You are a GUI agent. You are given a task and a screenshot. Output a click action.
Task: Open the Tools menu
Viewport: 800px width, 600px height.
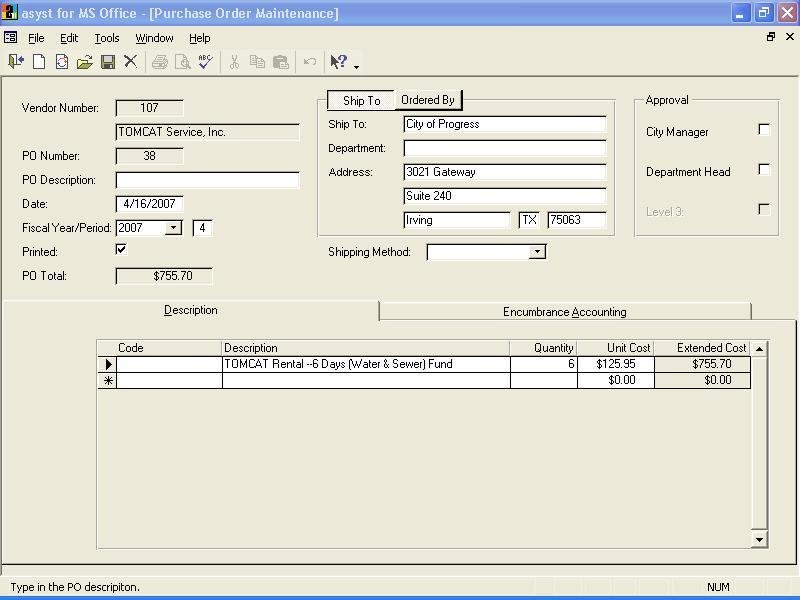106,38
